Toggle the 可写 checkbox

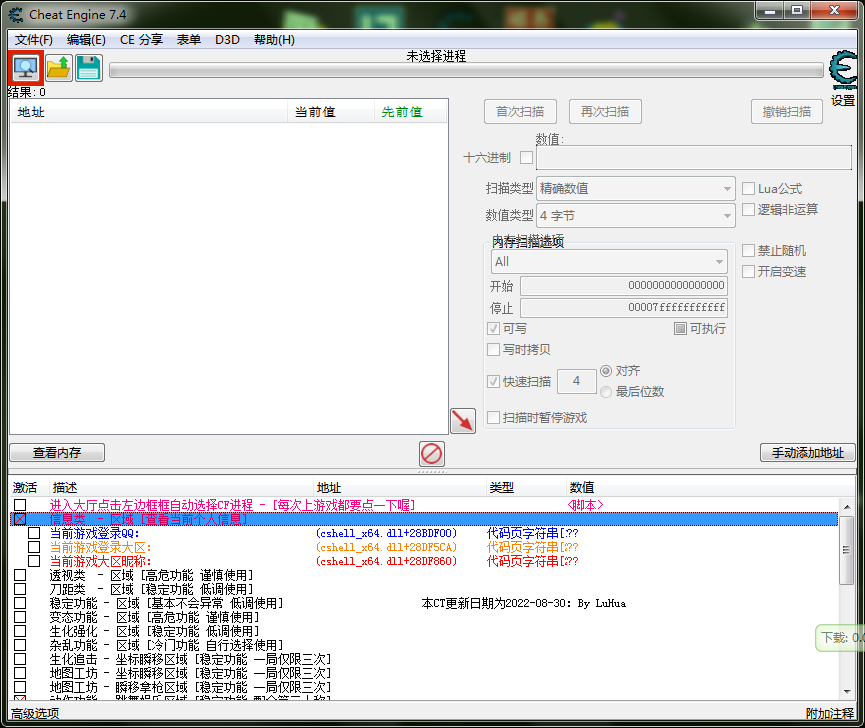pyautogui.click(x=494, y=329)
